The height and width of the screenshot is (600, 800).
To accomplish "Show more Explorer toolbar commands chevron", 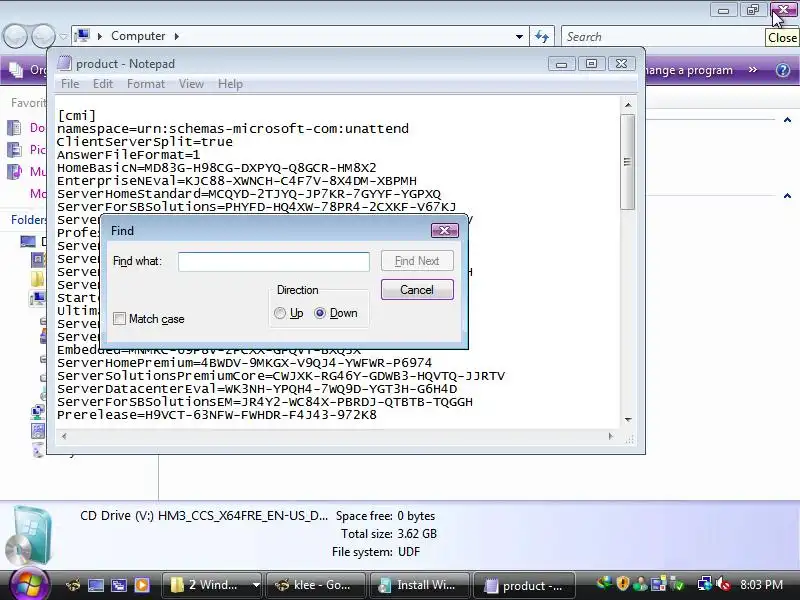I will tap(753, 70).
